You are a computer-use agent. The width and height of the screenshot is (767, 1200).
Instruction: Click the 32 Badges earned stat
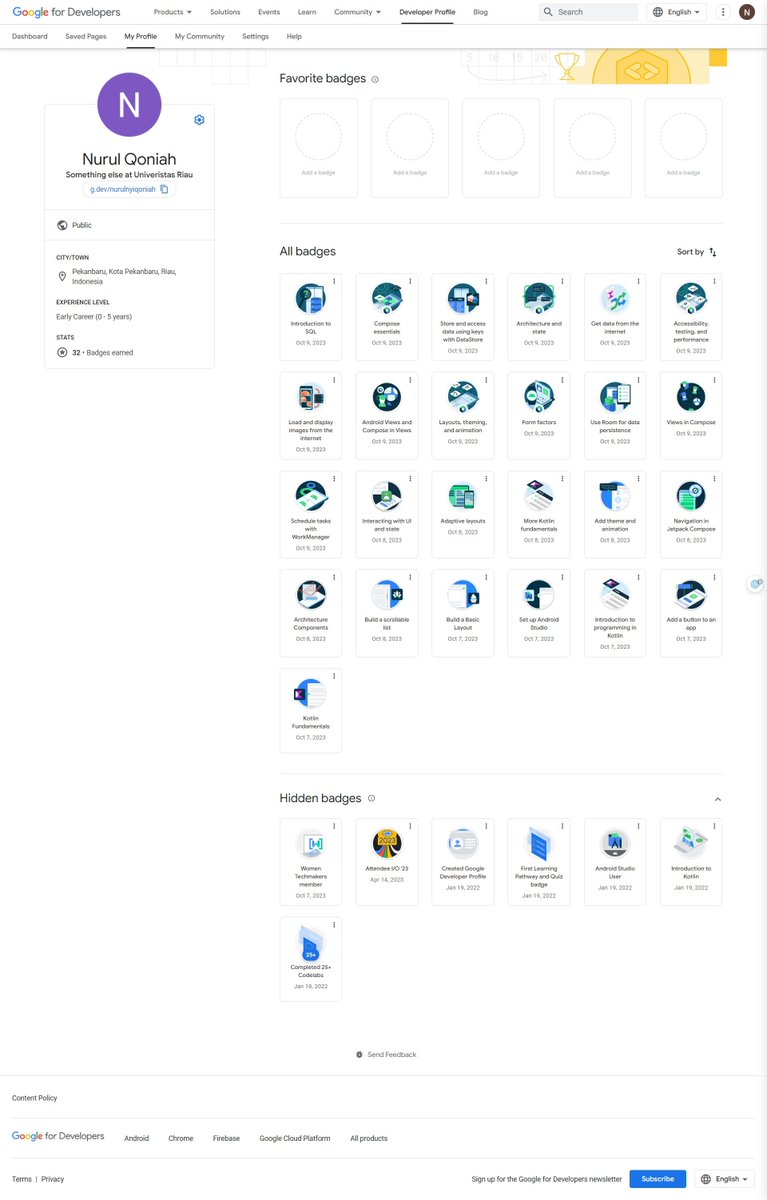(102, 352)
